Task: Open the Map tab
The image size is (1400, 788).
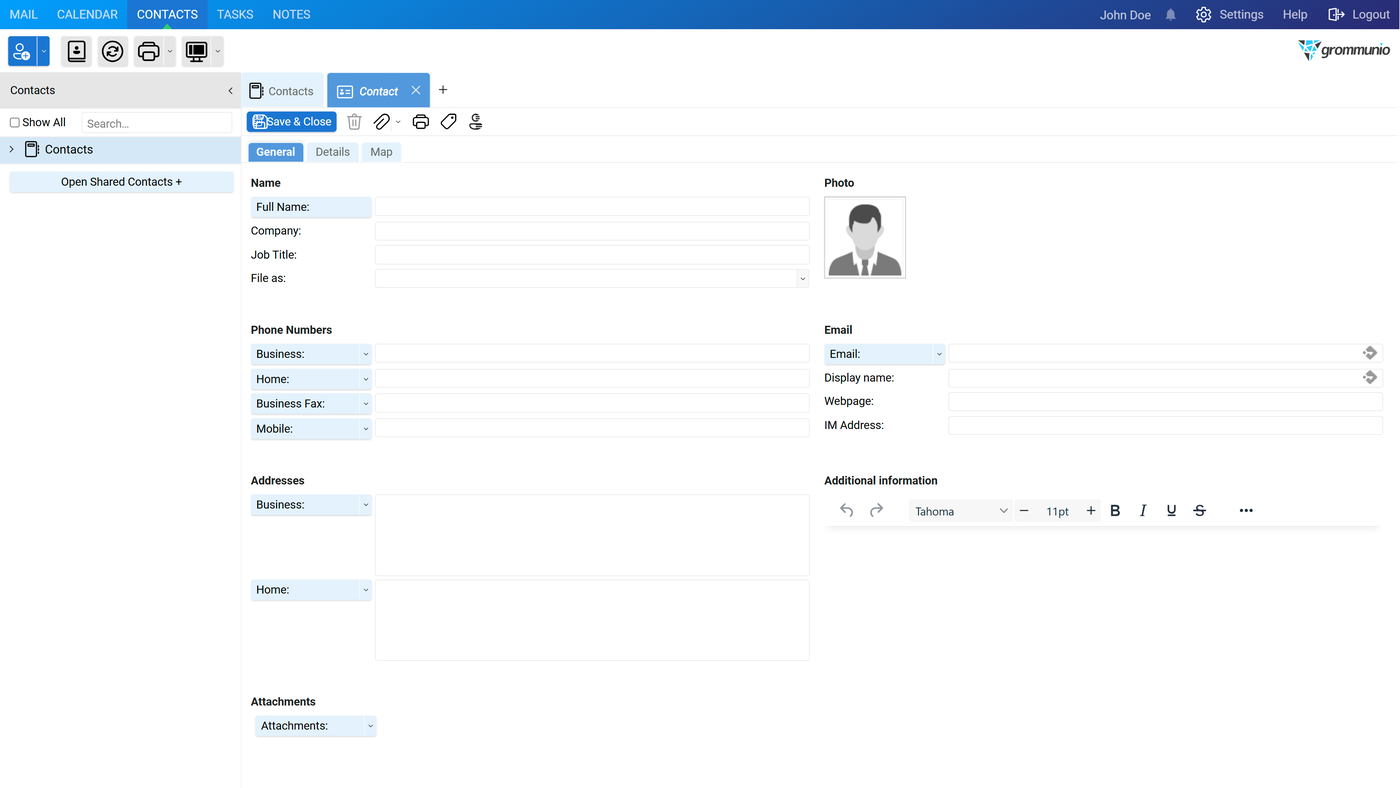Action: click(x=381, y=152)
